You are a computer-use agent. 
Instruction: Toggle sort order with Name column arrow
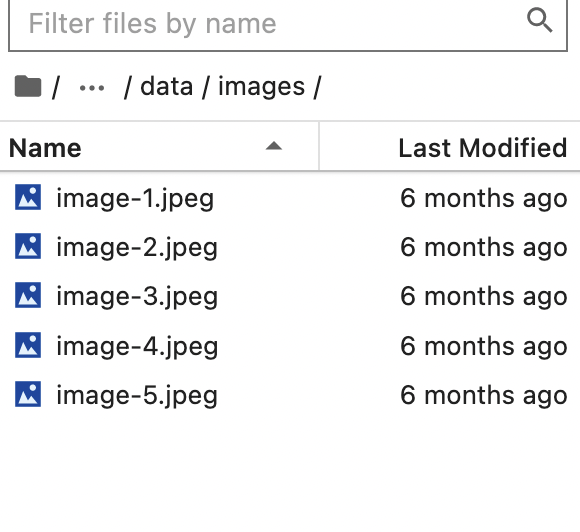274,146
